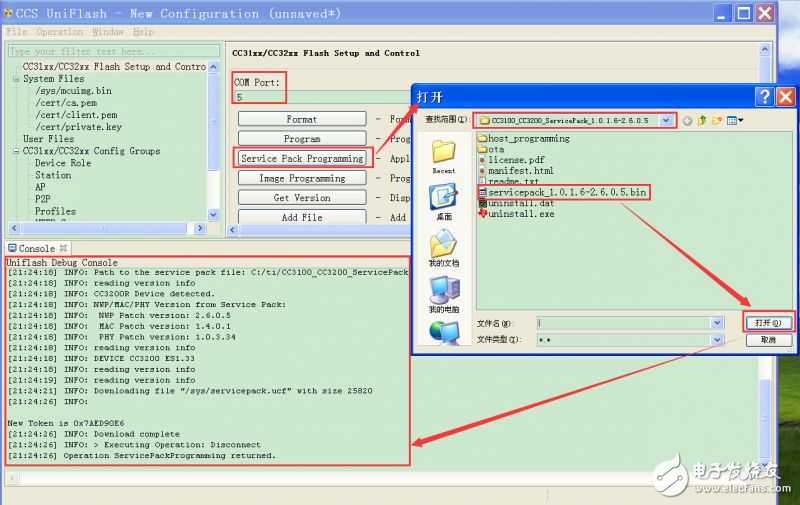This screenshot has width=800, height=505.
Task: Click the Program button
Action: click(302, 138)
